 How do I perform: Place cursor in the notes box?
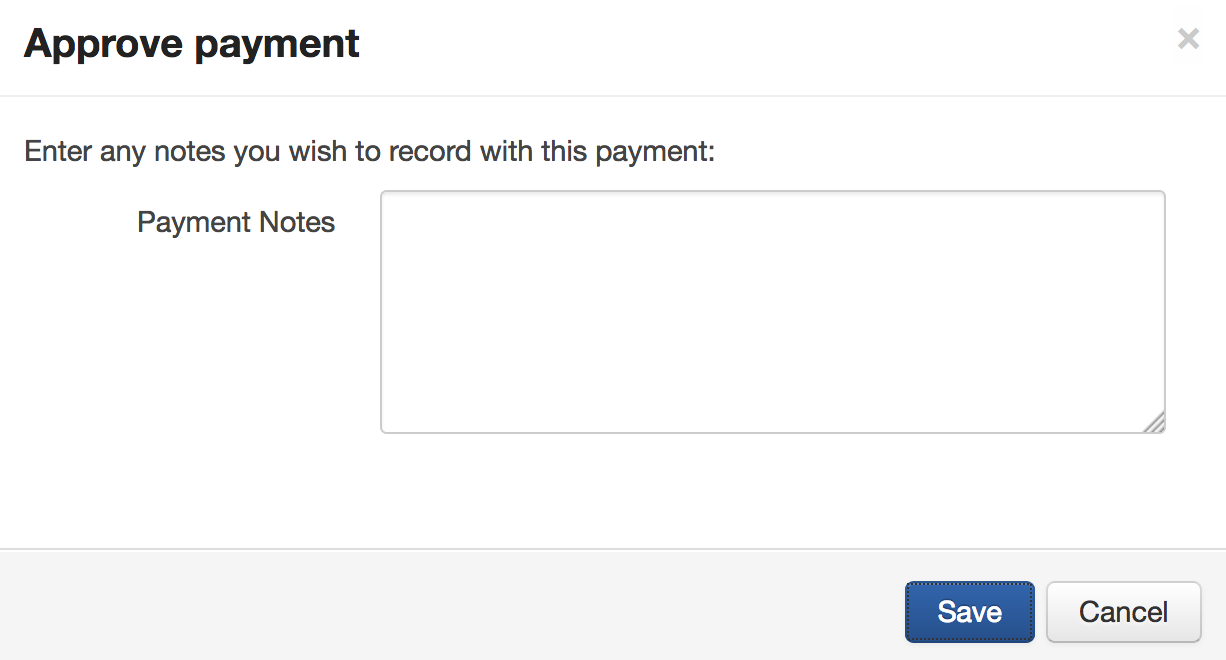(772, 312)
